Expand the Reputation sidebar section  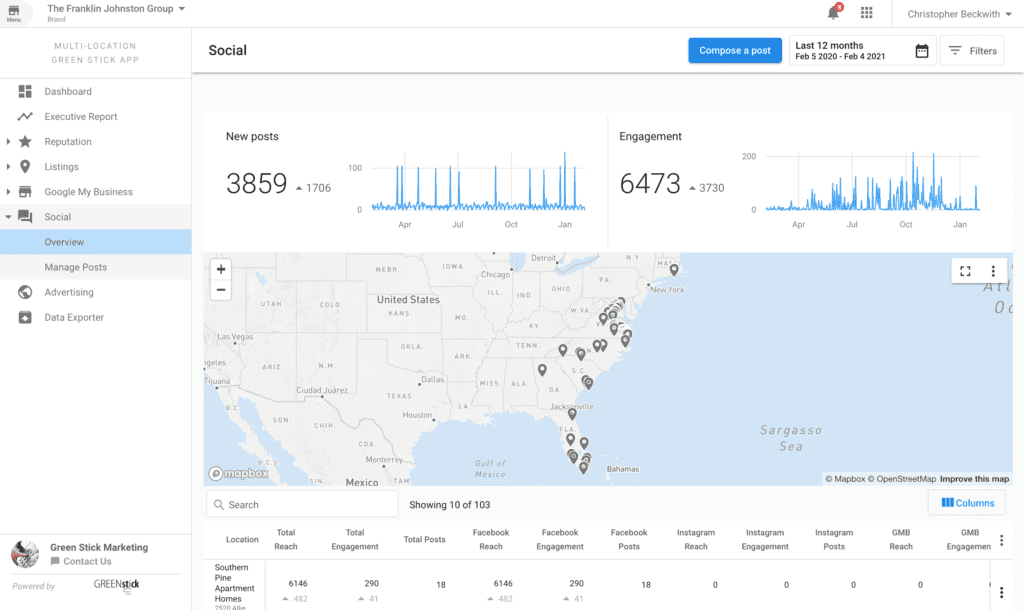pos(9,142)
